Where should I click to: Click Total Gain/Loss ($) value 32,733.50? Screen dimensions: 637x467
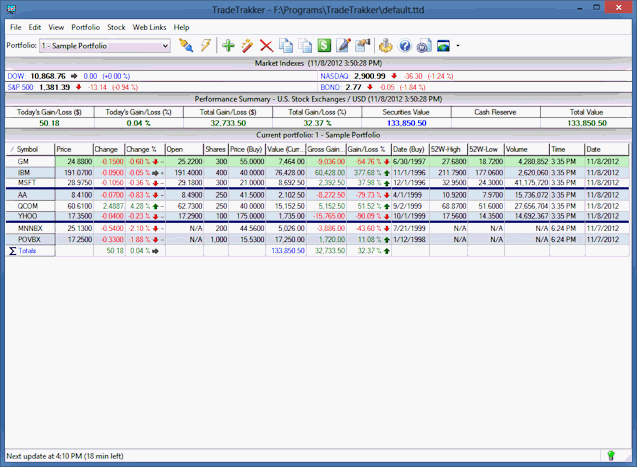point(228,123)
